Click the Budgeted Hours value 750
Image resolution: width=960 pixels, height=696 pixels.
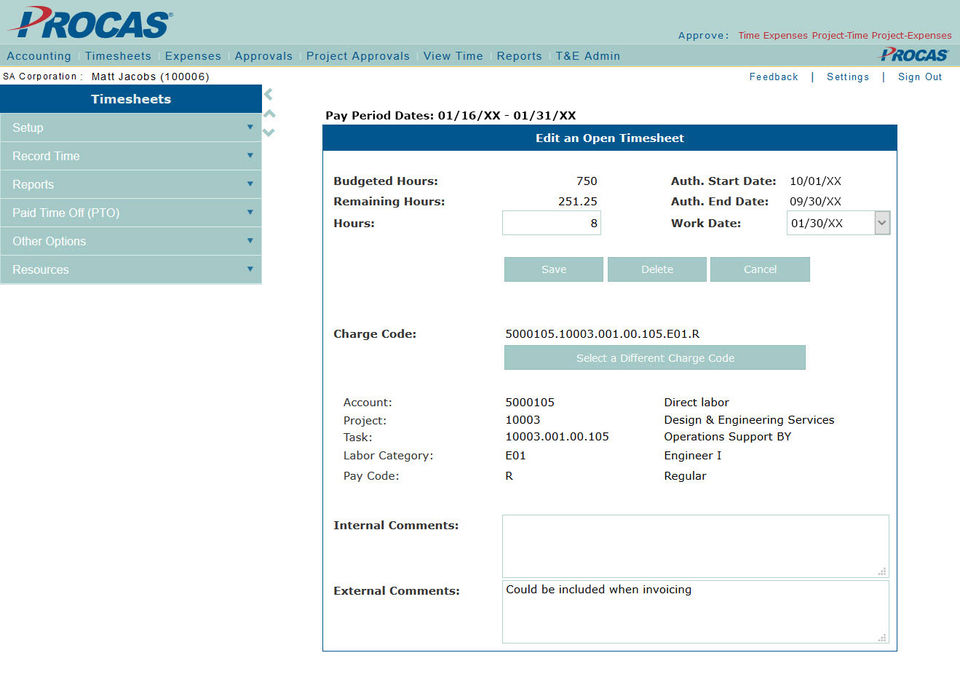(x=587, y=181)
